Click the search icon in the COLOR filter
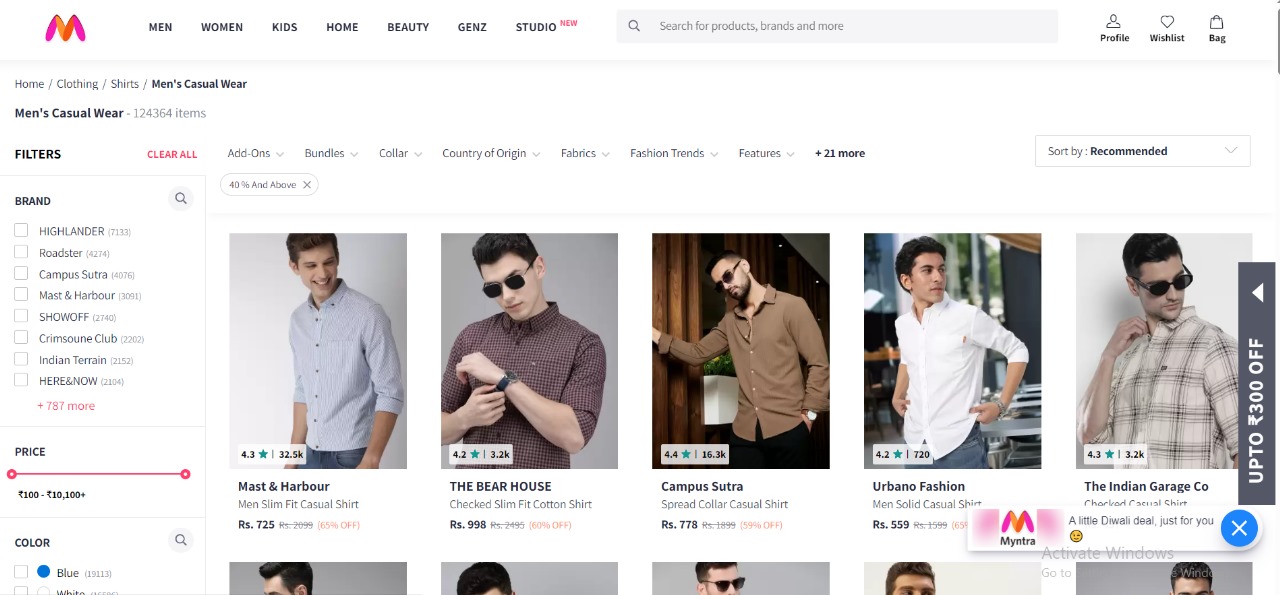The image size is (1280, 595). (x=181, y=540)
